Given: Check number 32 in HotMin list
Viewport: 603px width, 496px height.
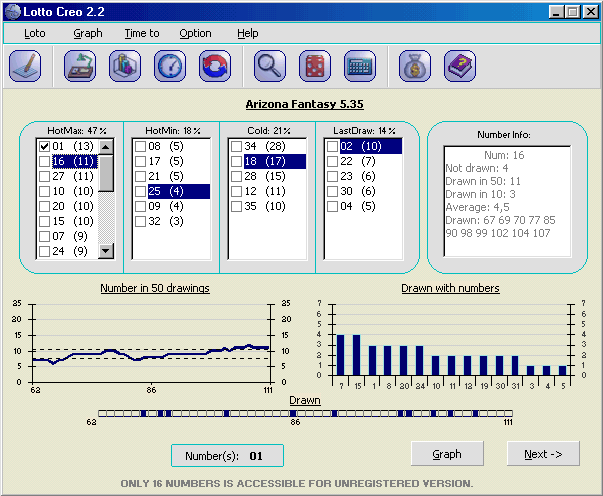Looking at the screenshot, I should coord(140,221).
